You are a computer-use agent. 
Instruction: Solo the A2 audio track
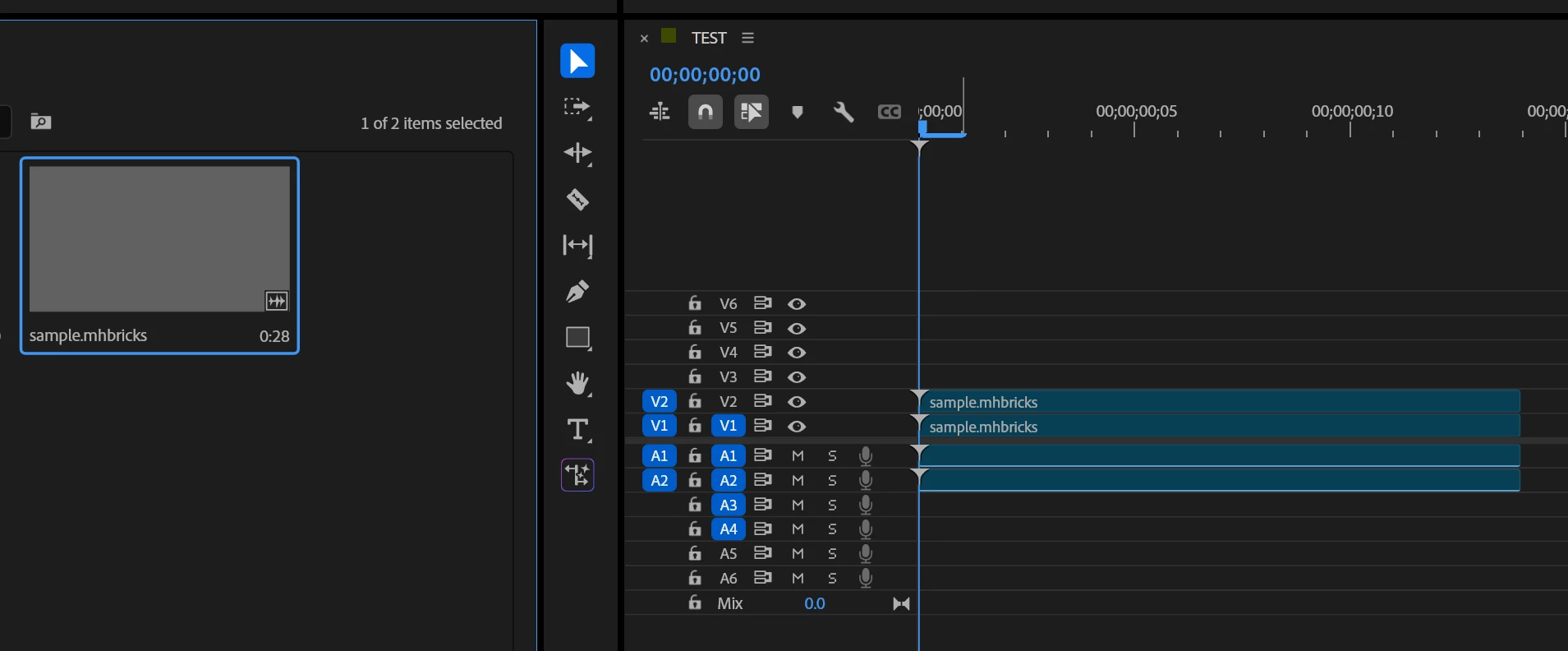tap(832, 480)
